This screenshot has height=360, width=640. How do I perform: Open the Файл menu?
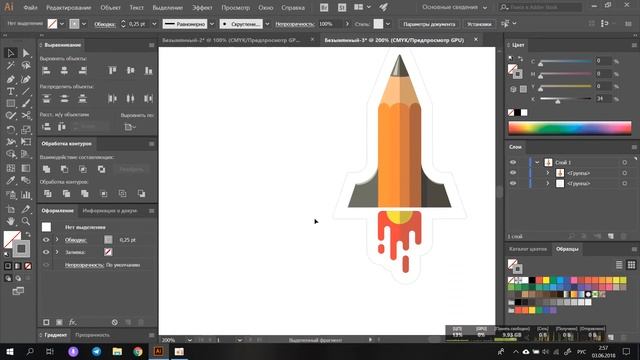click(x=31, y=8)
